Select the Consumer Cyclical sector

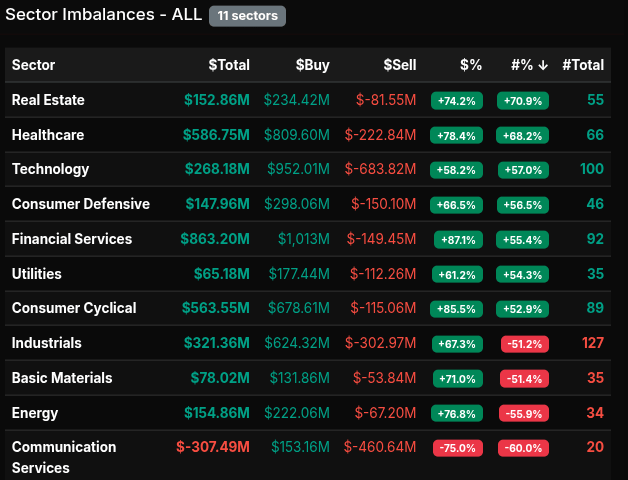[x=74, y=308]
